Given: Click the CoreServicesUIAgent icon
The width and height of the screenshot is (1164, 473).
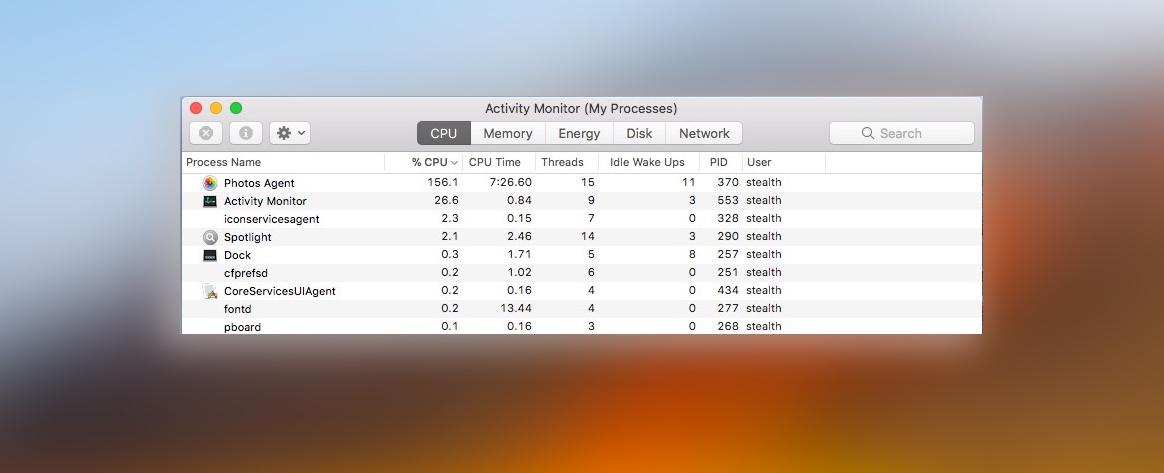Looking at the screenshot, I should coord(209,291).
